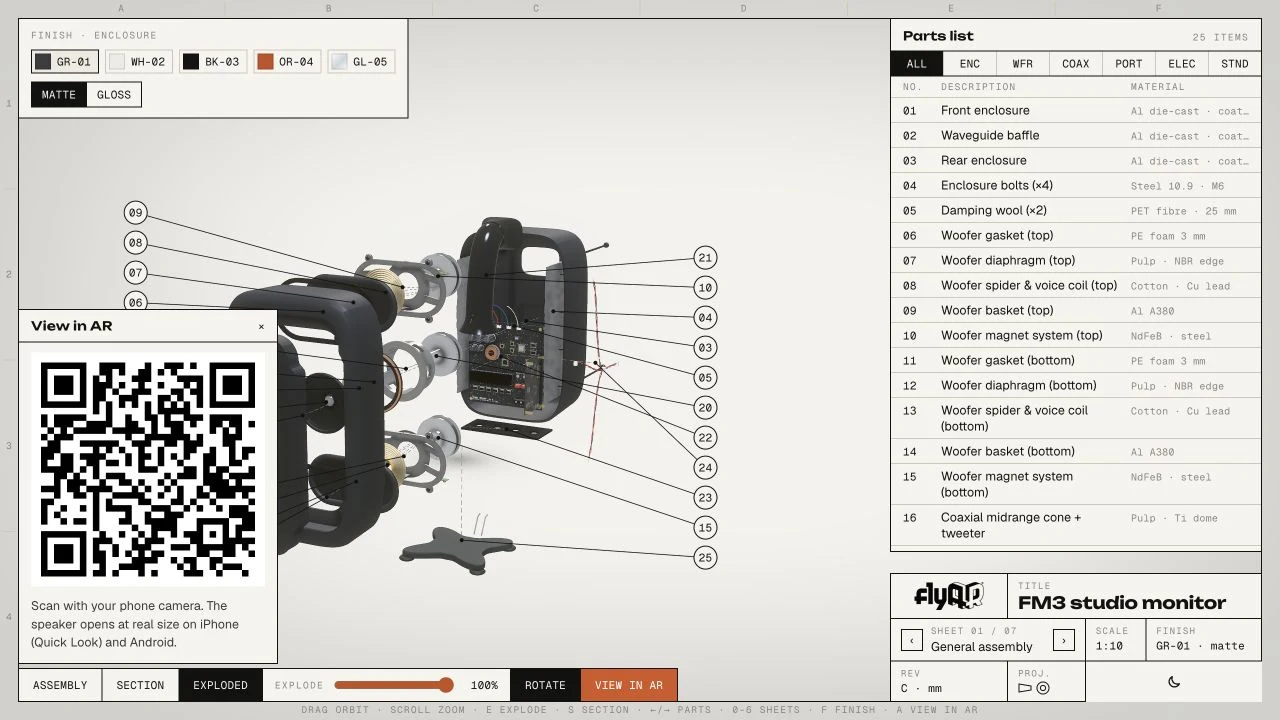Select Damping wool (×2) row
Screen dimensions: 1280x720
(x=1076, y=211)
